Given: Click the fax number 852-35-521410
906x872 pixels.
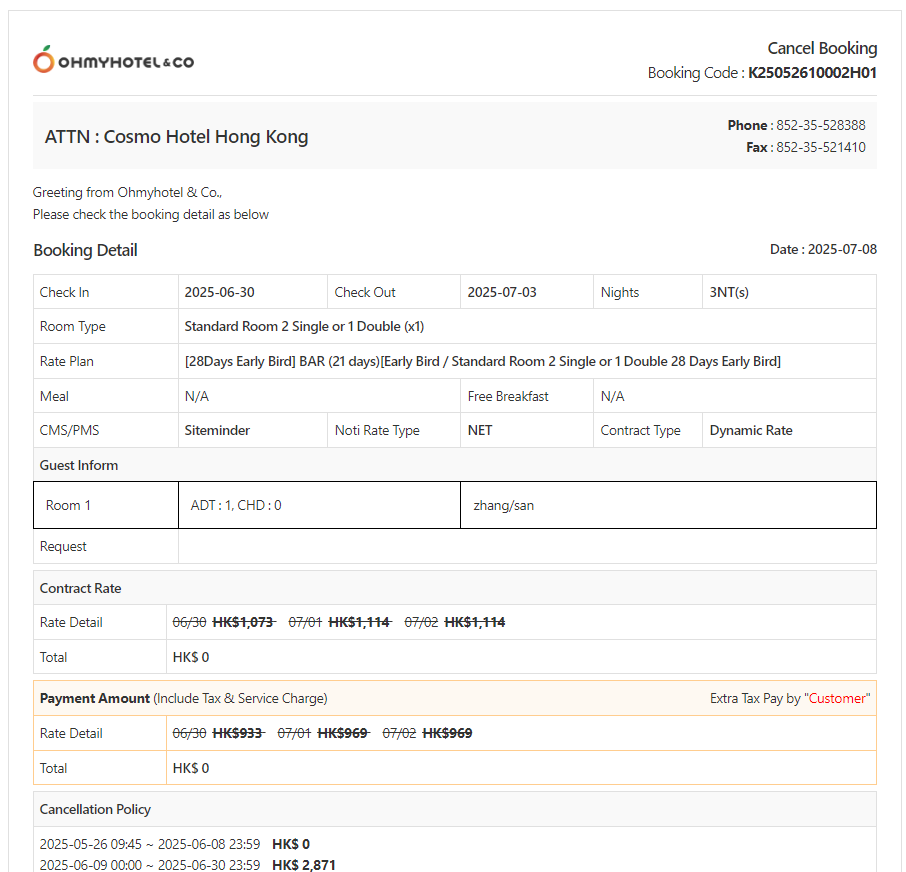Looking at the screenshot, I should pos(820,147).
